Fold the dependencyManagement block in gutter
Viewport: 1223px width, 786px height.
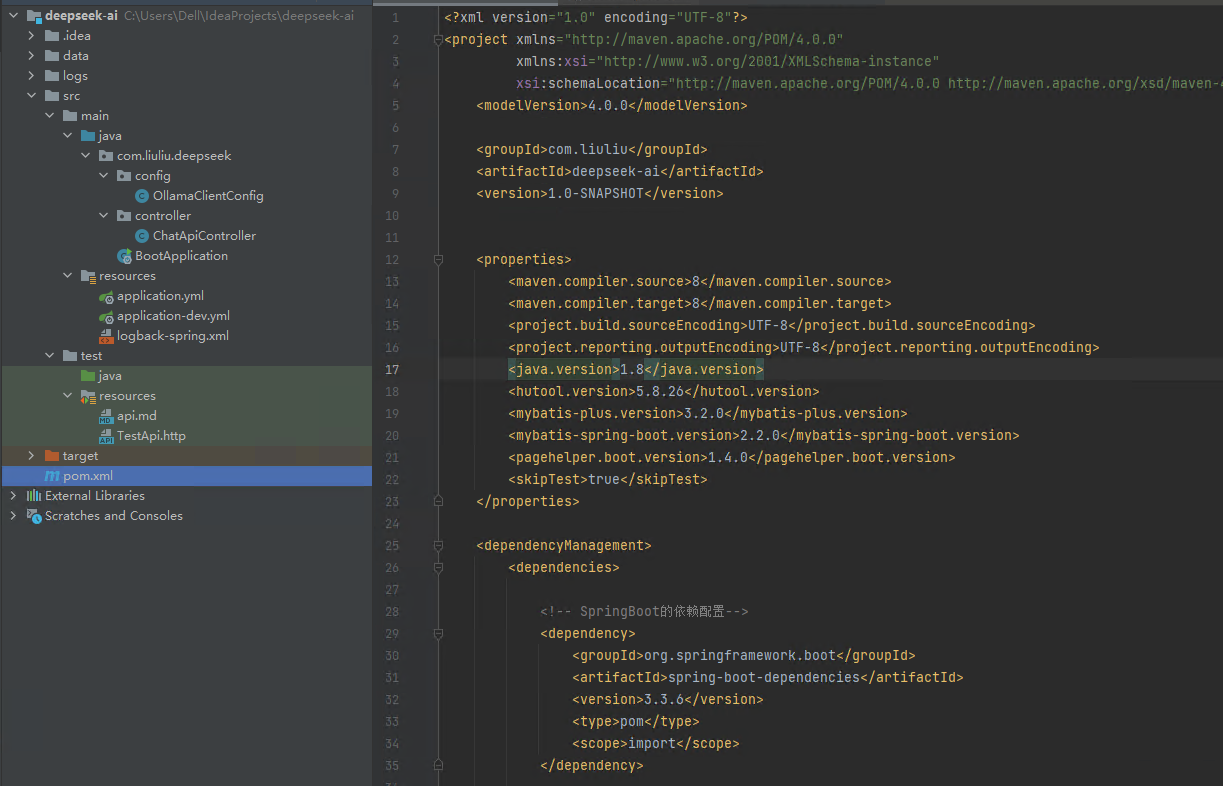tap(438, 546)
